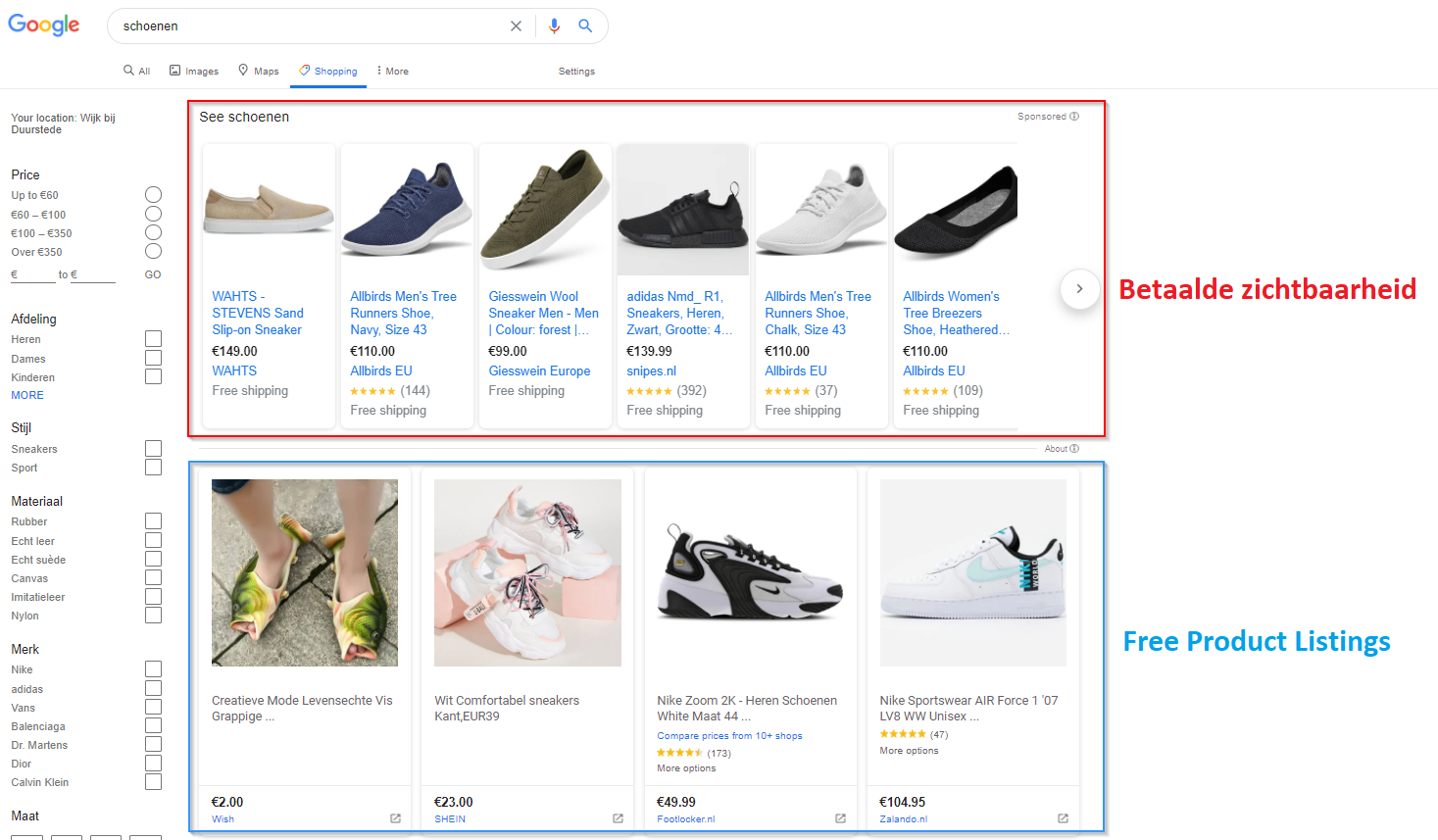This screenshot has width=1438, height=840.
Task: Check the Heren filter checkbox
Action: click(x=153, y=339)
